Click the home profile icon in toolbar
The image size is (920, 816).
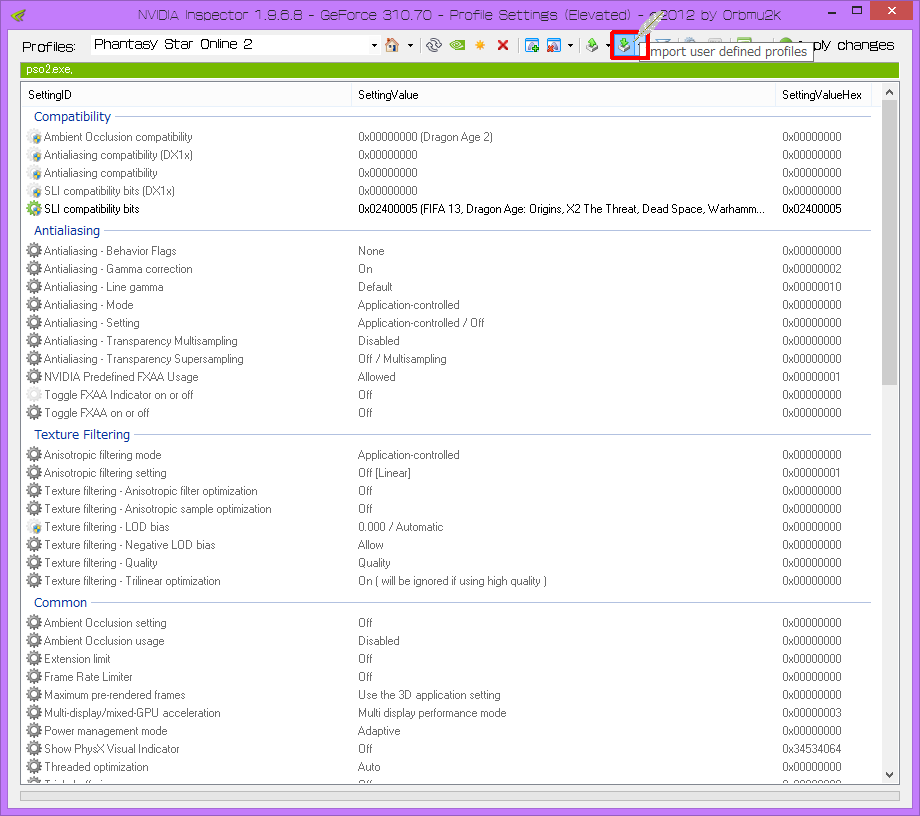tap(392, 45)
